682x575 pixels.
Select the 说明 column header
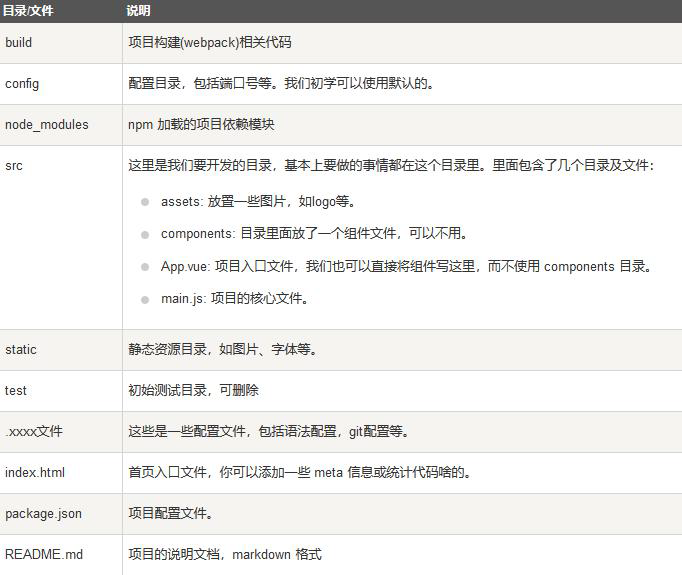[138, 11]
